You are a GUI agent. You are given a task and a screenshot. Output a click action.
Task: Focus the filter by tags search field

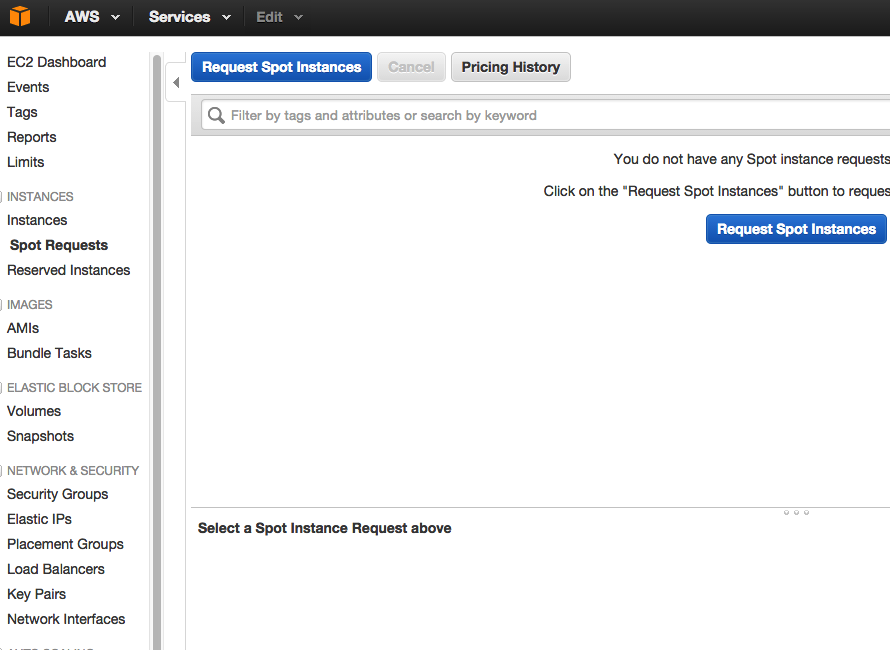click(x=546, y=116)
